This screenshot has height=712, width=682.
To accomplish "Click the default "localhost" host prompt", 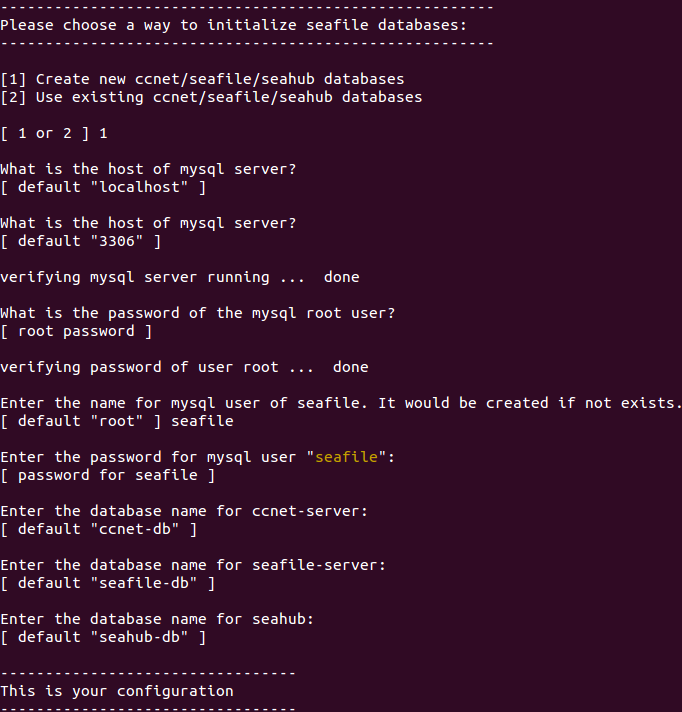I will [x=103, y=187].
